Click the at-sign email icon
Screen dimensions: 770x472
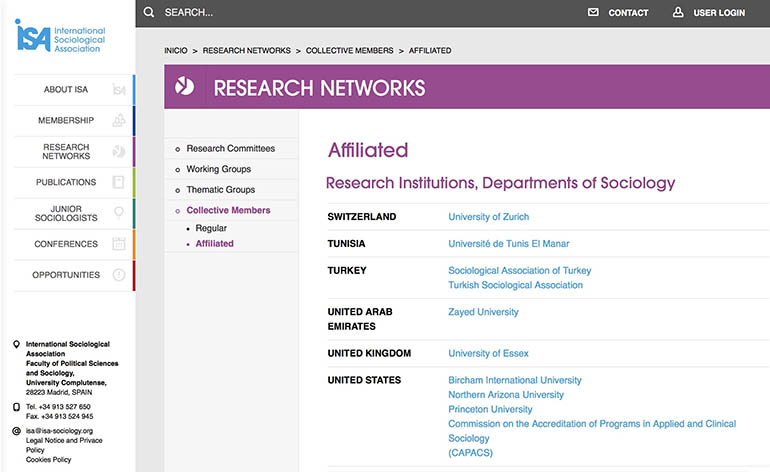click(16, 431)
